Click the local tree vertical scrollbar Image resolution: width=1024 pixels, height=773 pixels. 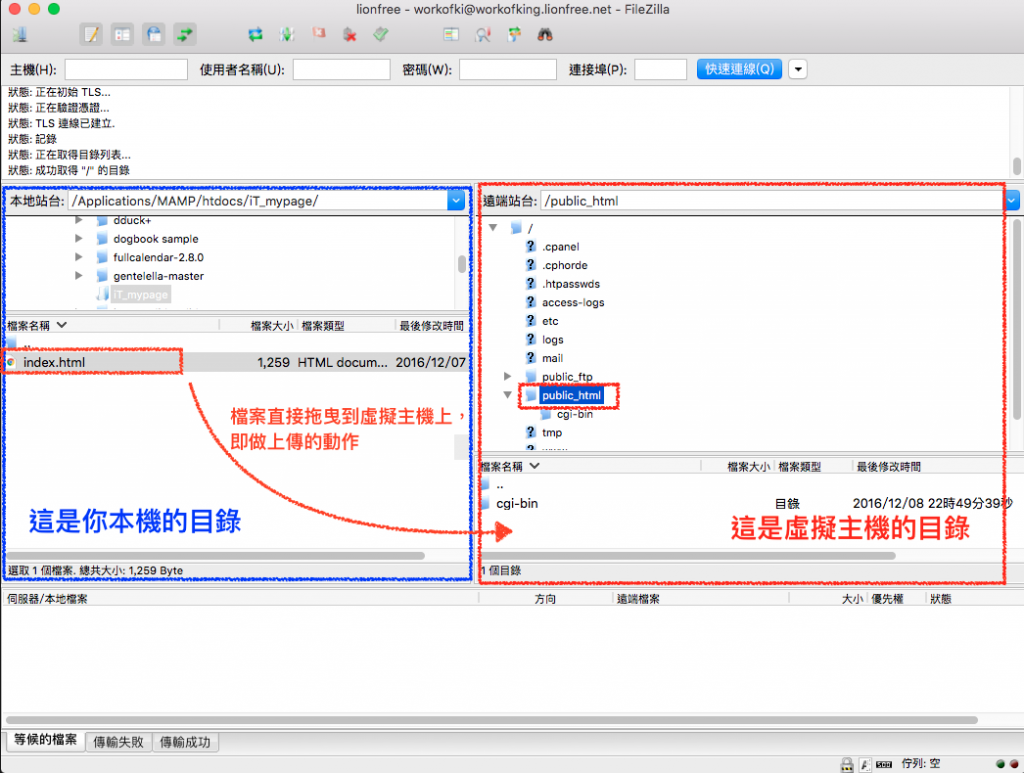(x=462, y=264)
